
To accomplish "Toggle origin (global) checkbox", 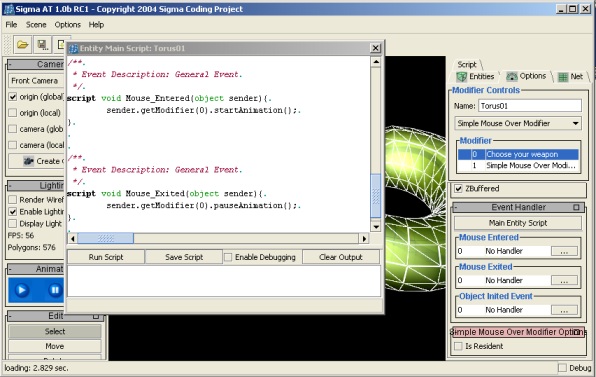I will coord(13,97).
